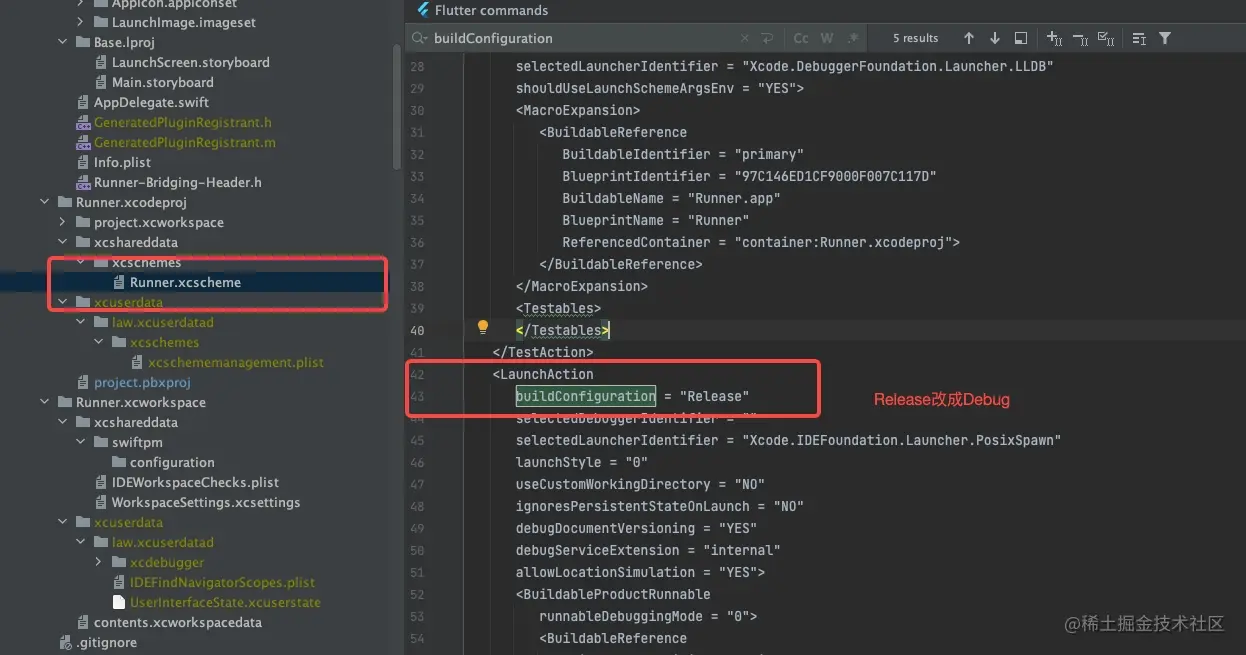1246x655 pixels.
Task: Open search history via magnifier icon
Action: [x=419, y=38]
